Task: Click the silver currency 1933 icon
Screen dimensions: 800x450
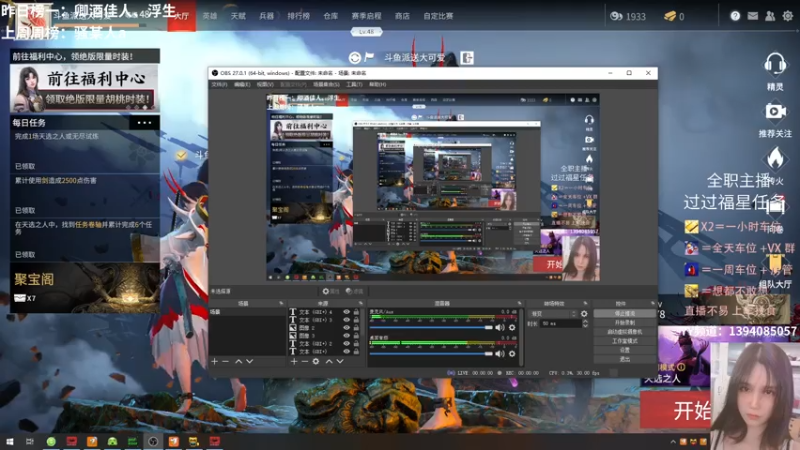Action: (x=616, y=16)
